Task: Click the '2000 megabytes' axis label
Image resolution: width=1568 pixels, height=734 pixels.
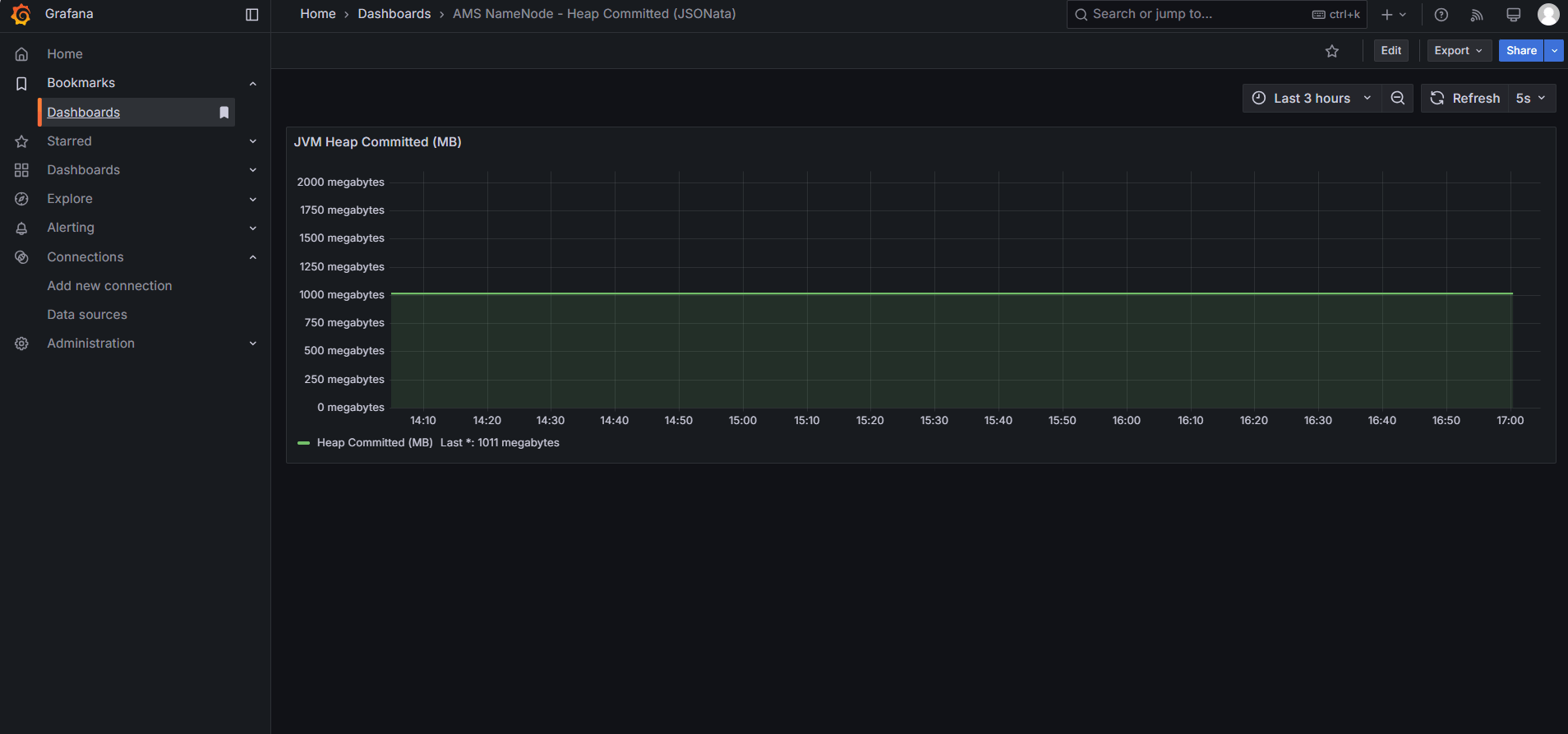Action: [x=341, y=182]
